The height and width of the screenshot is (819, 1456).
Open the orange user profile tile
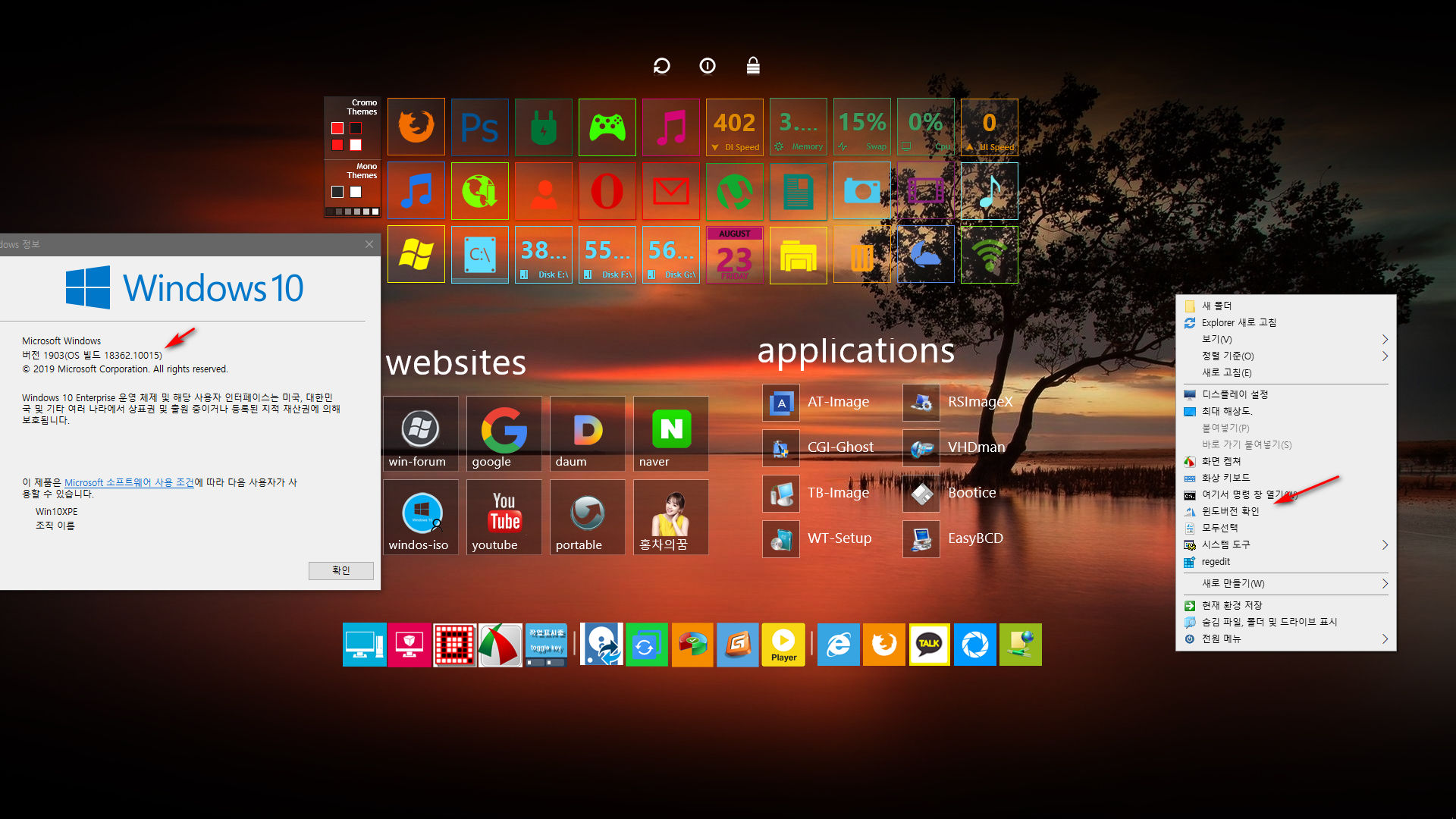pos(543,190)
